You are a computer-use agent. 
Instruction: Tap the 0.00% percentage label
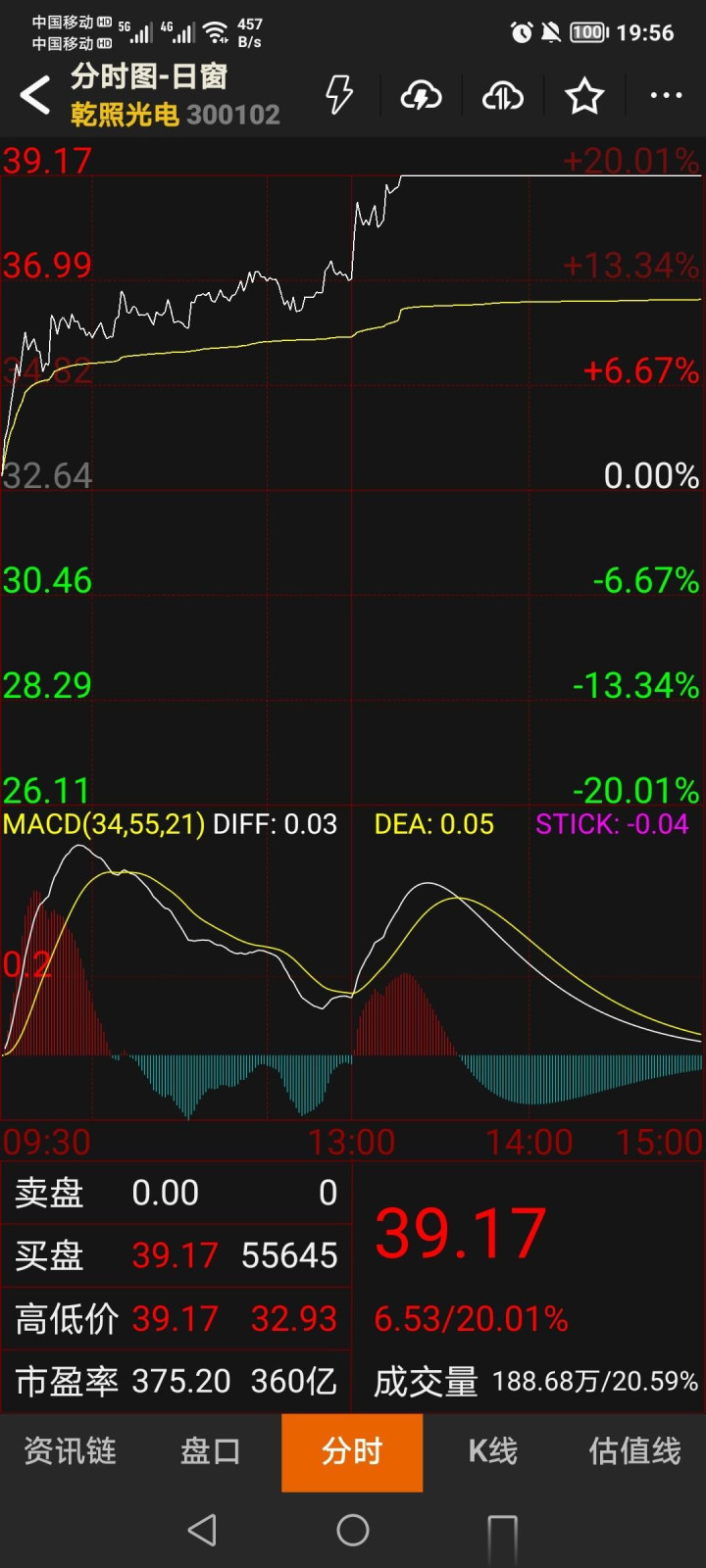click(x=651, y=476)
